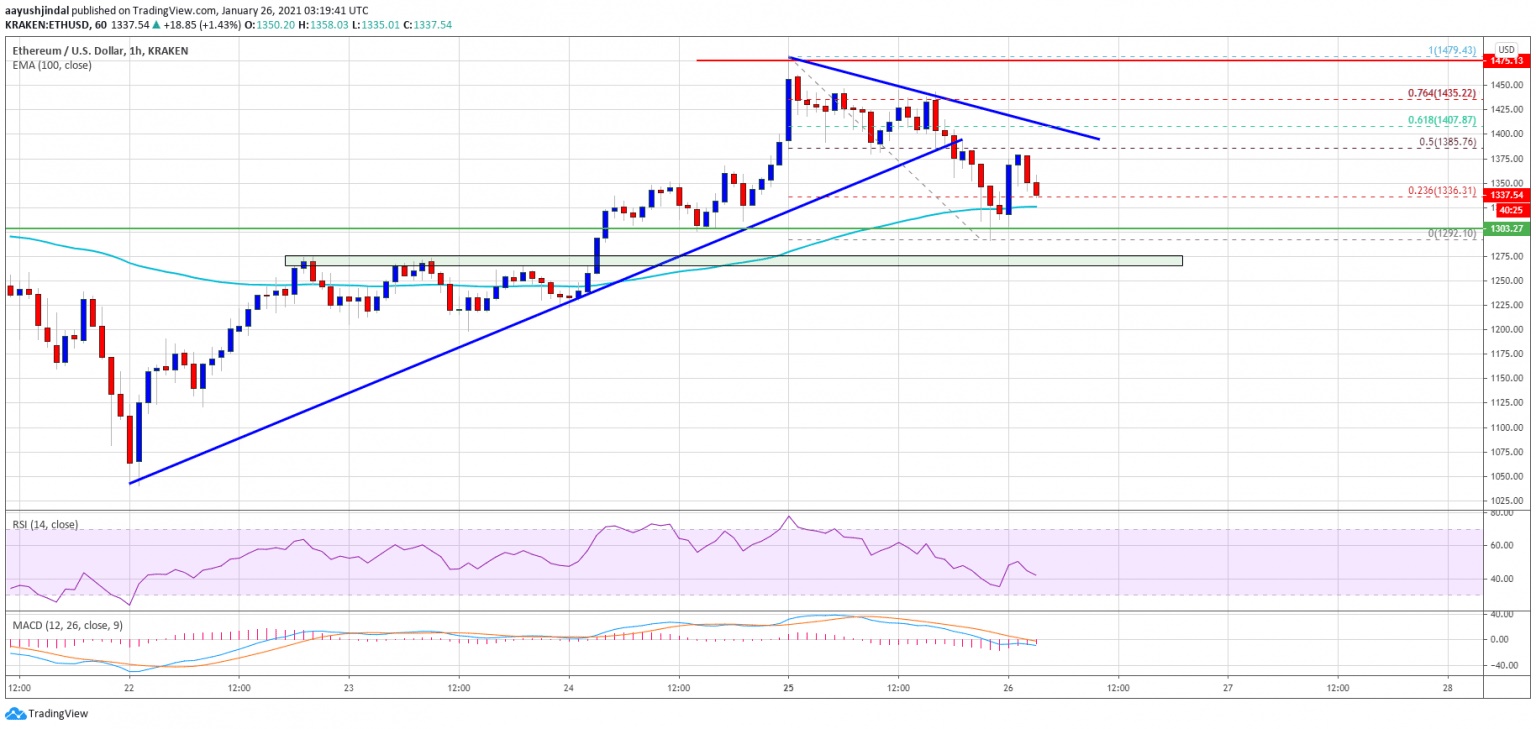
Task: Click 60.00 on the RSI axis
Action: click(1504, 546)
